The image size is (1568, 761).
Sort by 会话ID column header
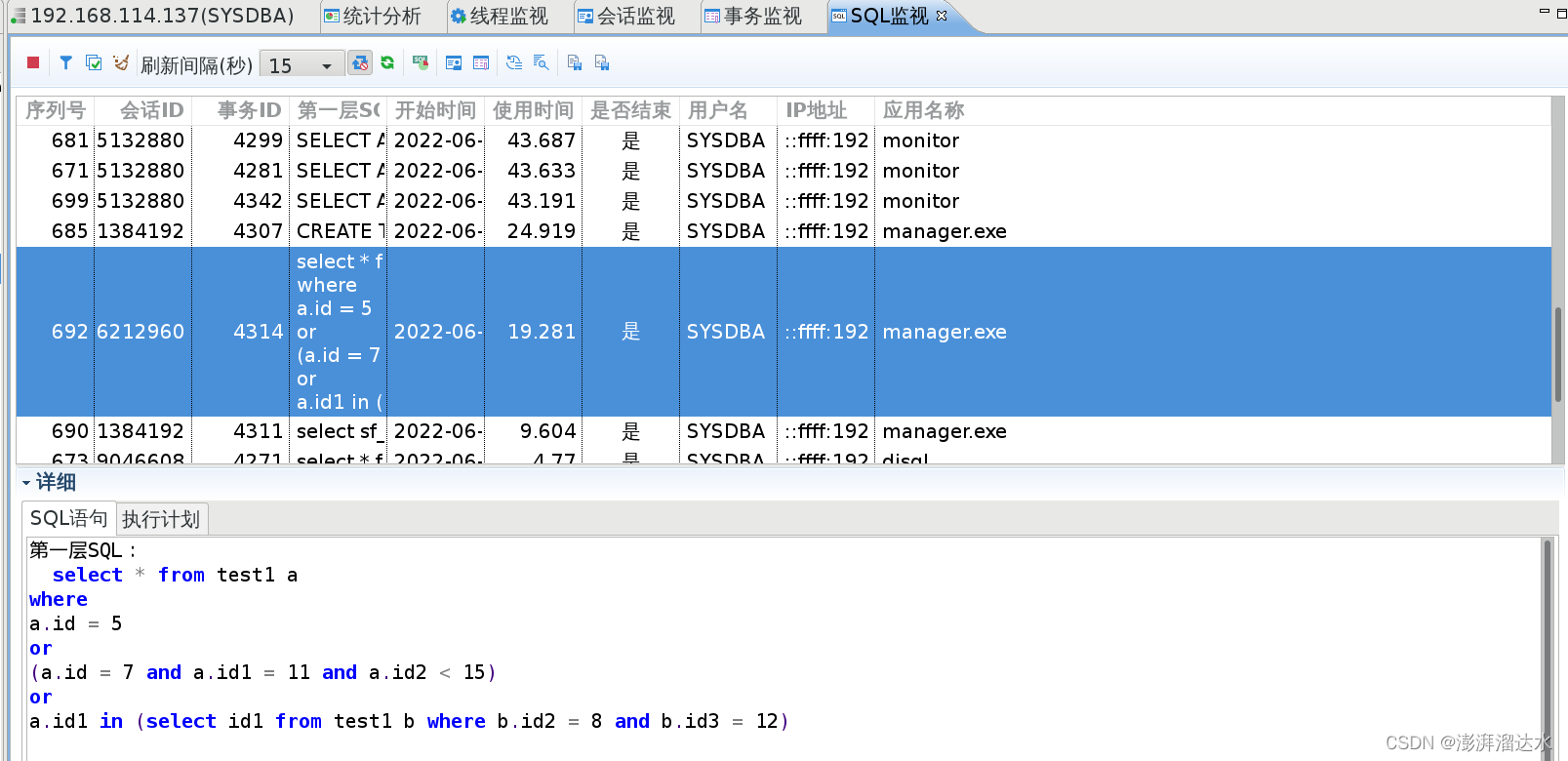click(143, 110)
